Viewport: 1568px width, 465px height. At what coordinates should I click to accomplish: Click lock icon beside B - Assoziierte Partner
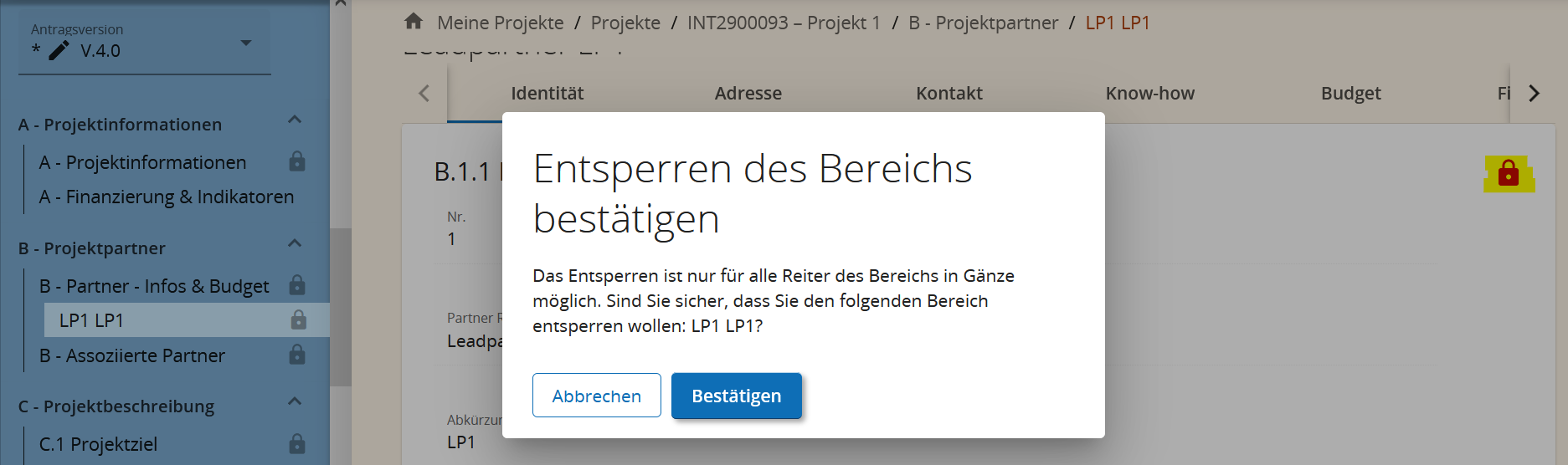coord(297,355)
